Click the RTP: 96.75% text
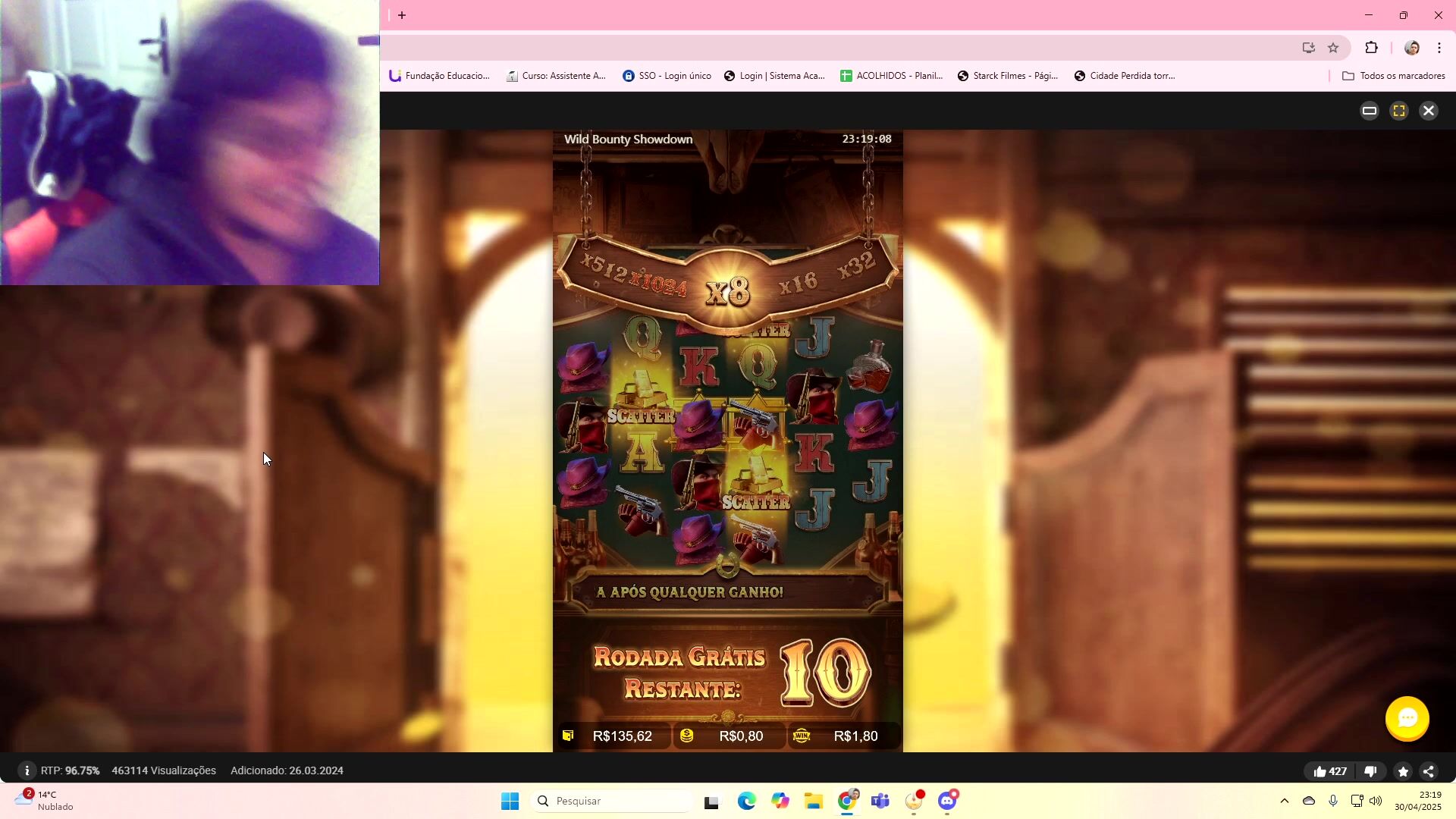Viewport: 1456px width, 819px height. [70, 770]
